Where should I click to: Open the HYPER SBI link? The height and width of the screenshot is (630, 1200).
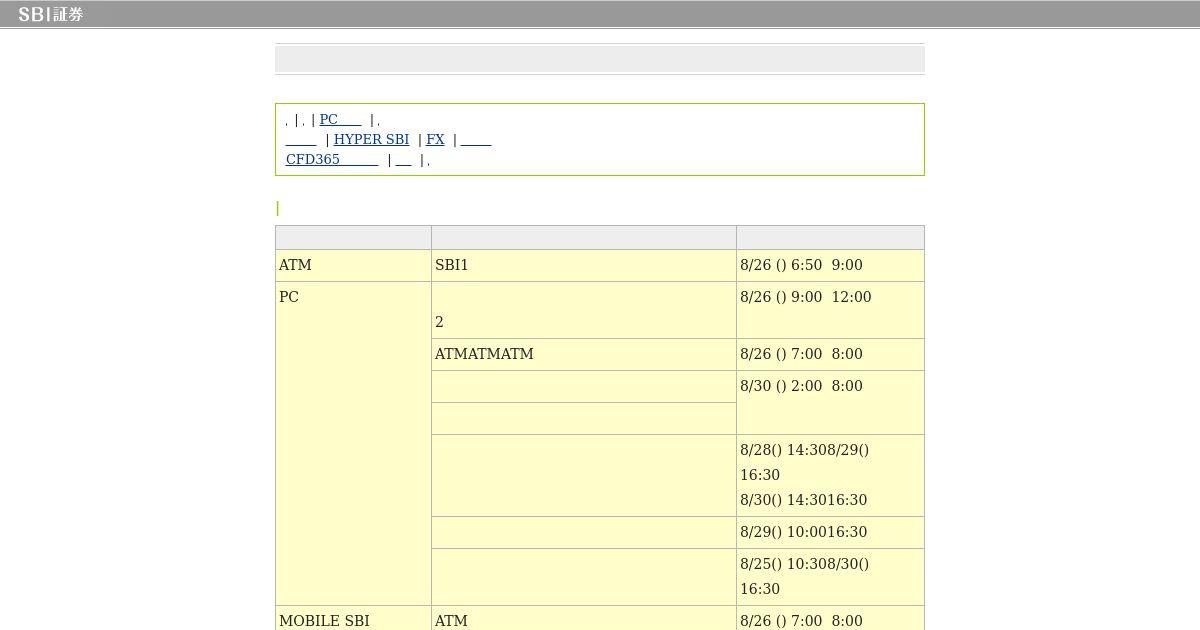[x=371, y=139]
